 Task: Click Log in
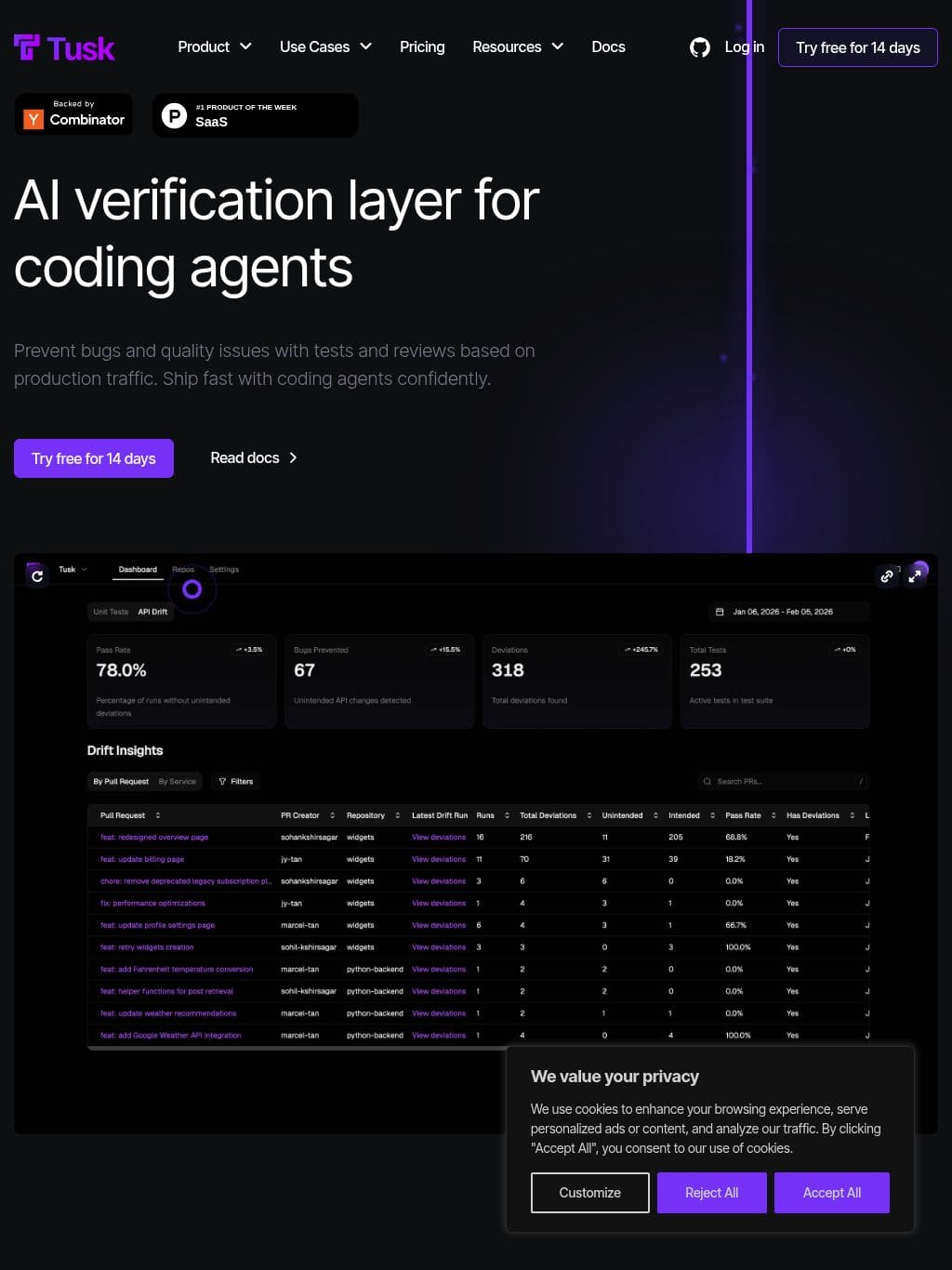[x=745, y=46]
